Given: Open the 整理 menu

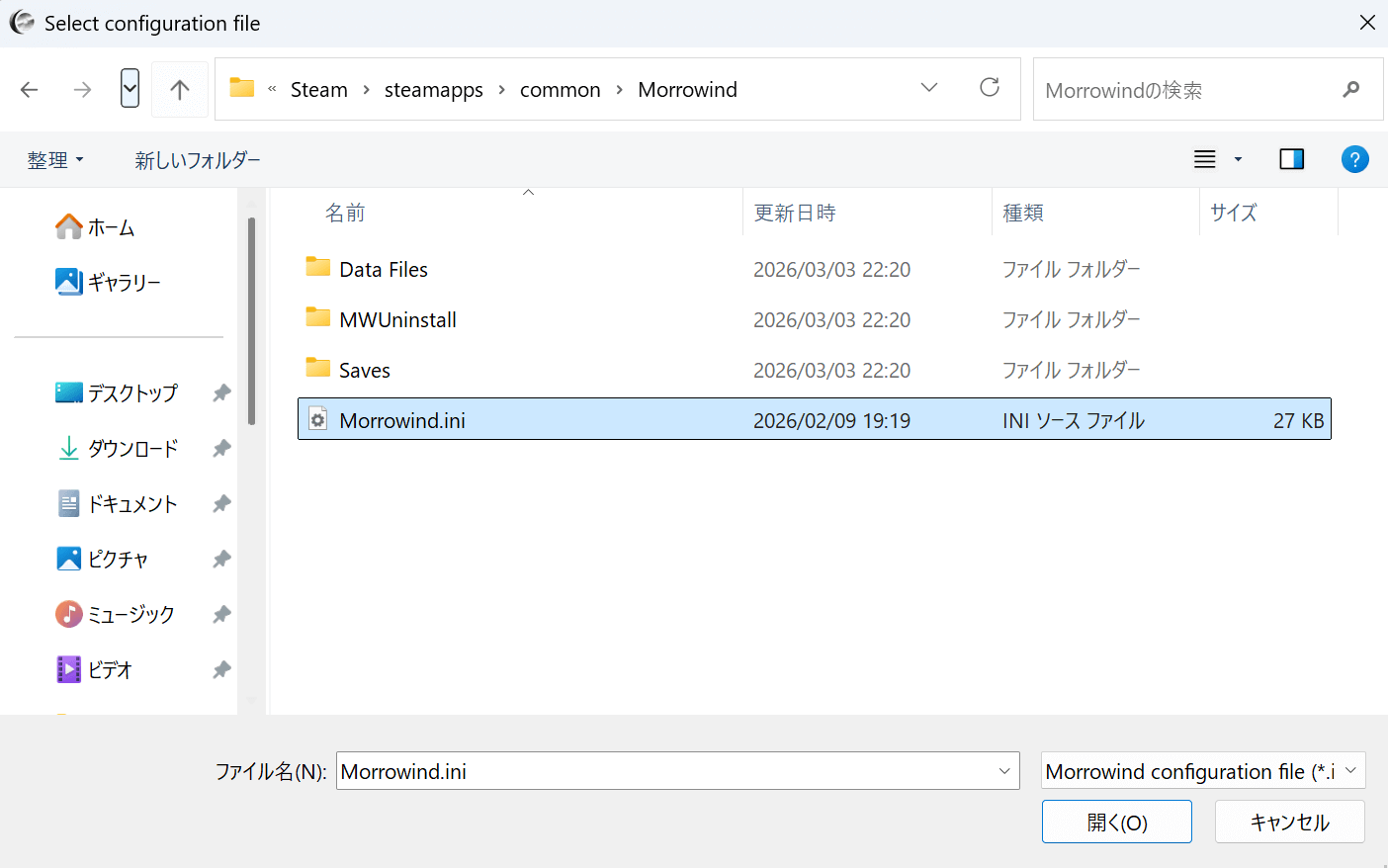Looking at the screenshot, I should 55,160.
